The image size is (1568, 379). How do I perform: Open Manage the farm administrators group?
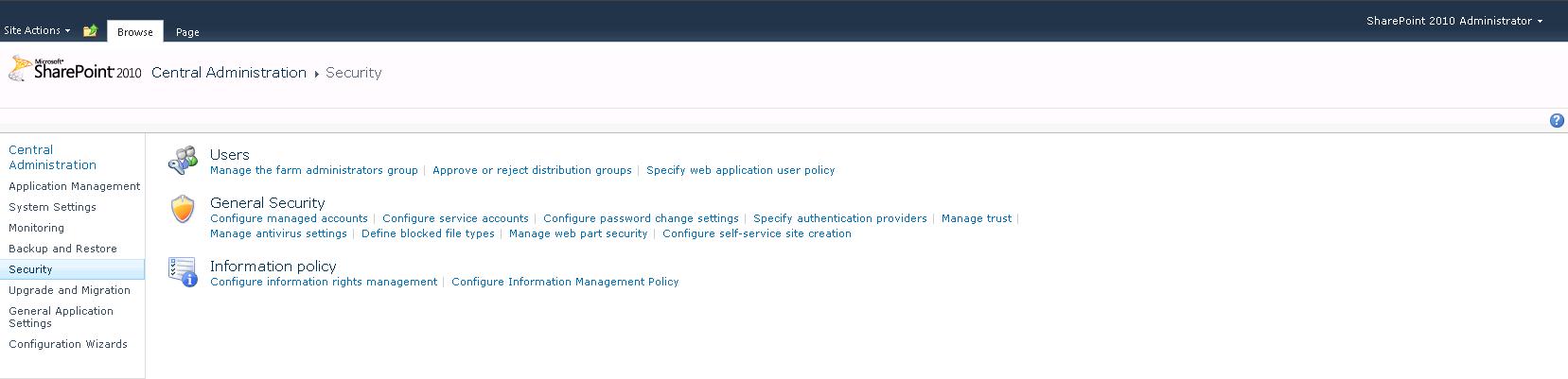click(313, 171)
